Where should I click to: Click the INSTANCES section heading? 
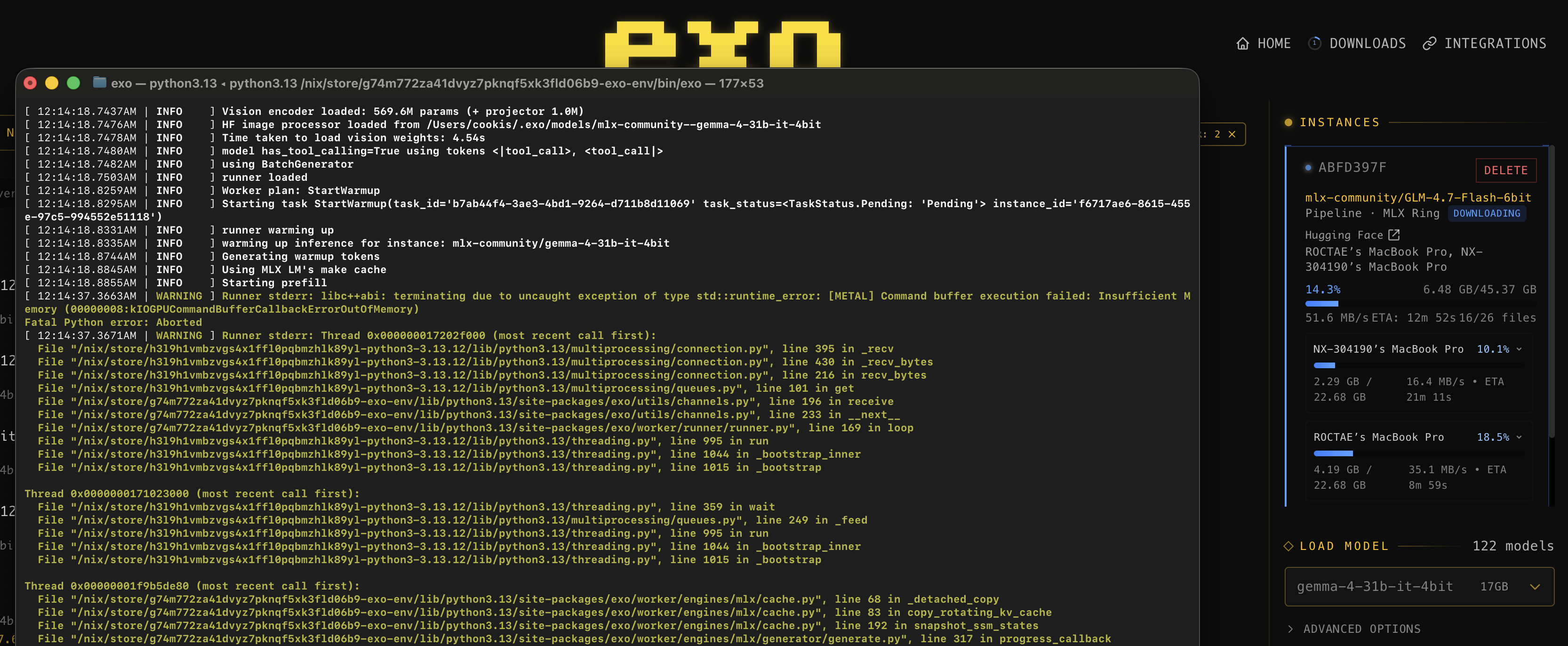[x=1340, y=122]
